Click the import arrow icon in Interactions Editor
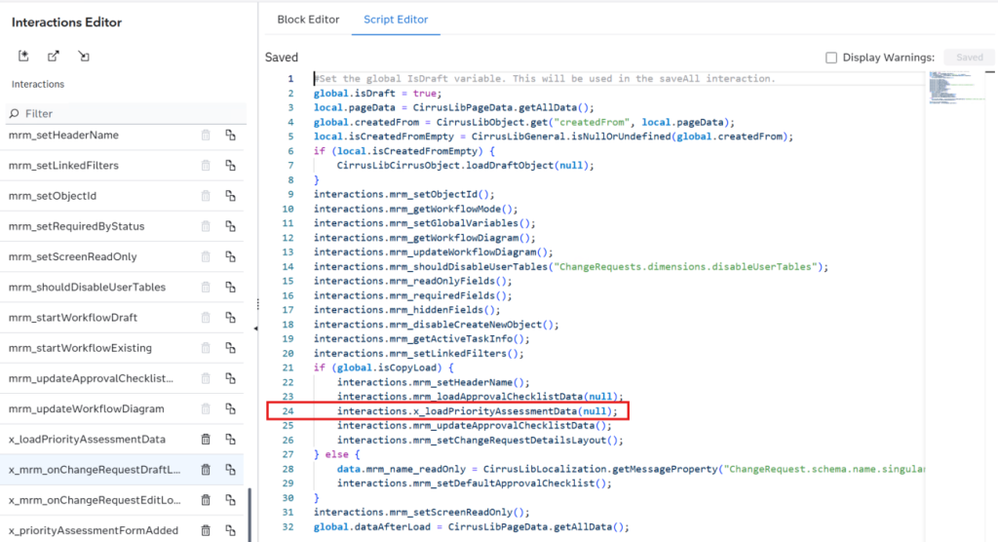Image resolution: width=998 pixels, height=542 pixels. (83, 56)
